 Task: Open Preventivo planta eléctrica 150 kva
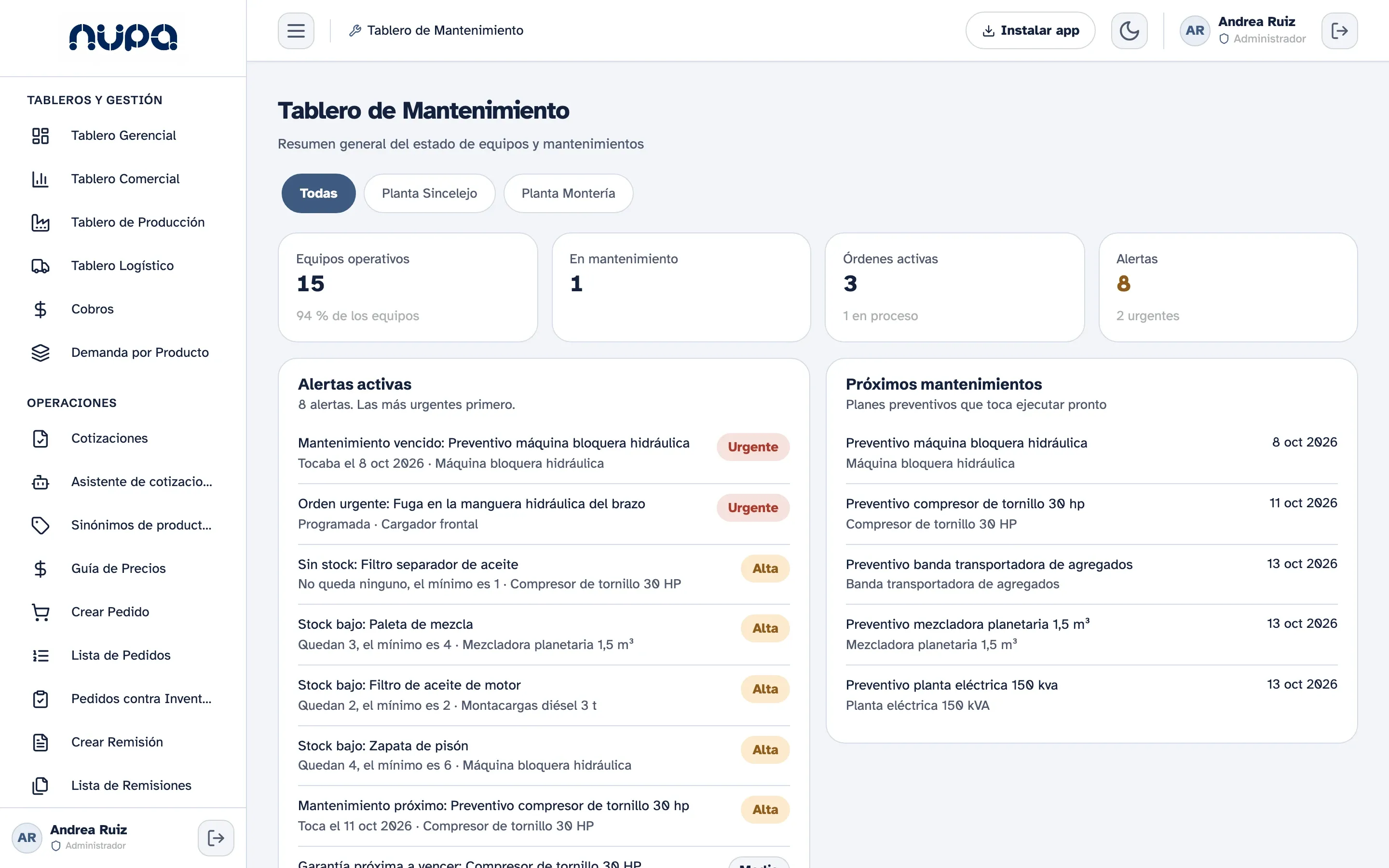pos(1091,695)
